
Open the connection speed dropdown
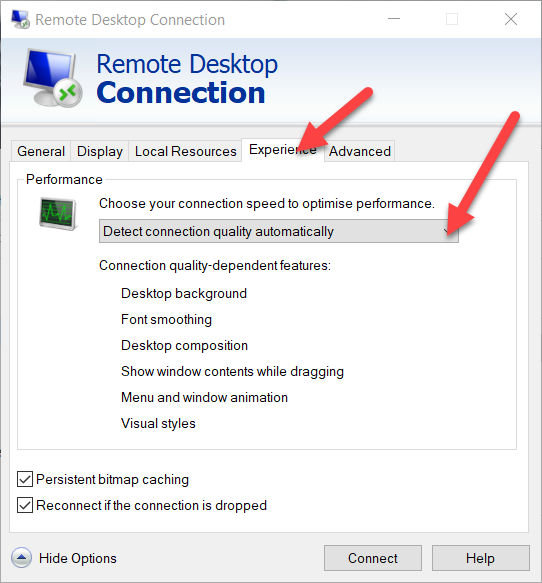279,231
